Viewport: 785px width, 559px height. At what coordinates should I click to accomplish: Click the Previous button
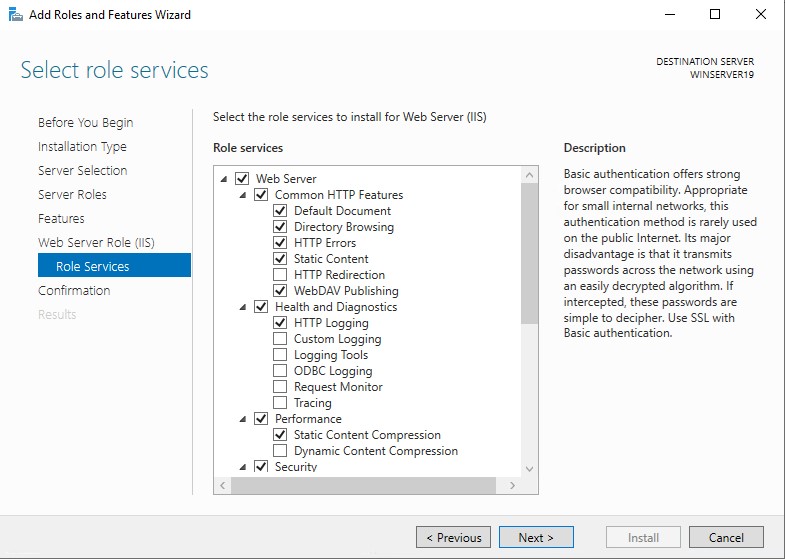pos(454,537)
